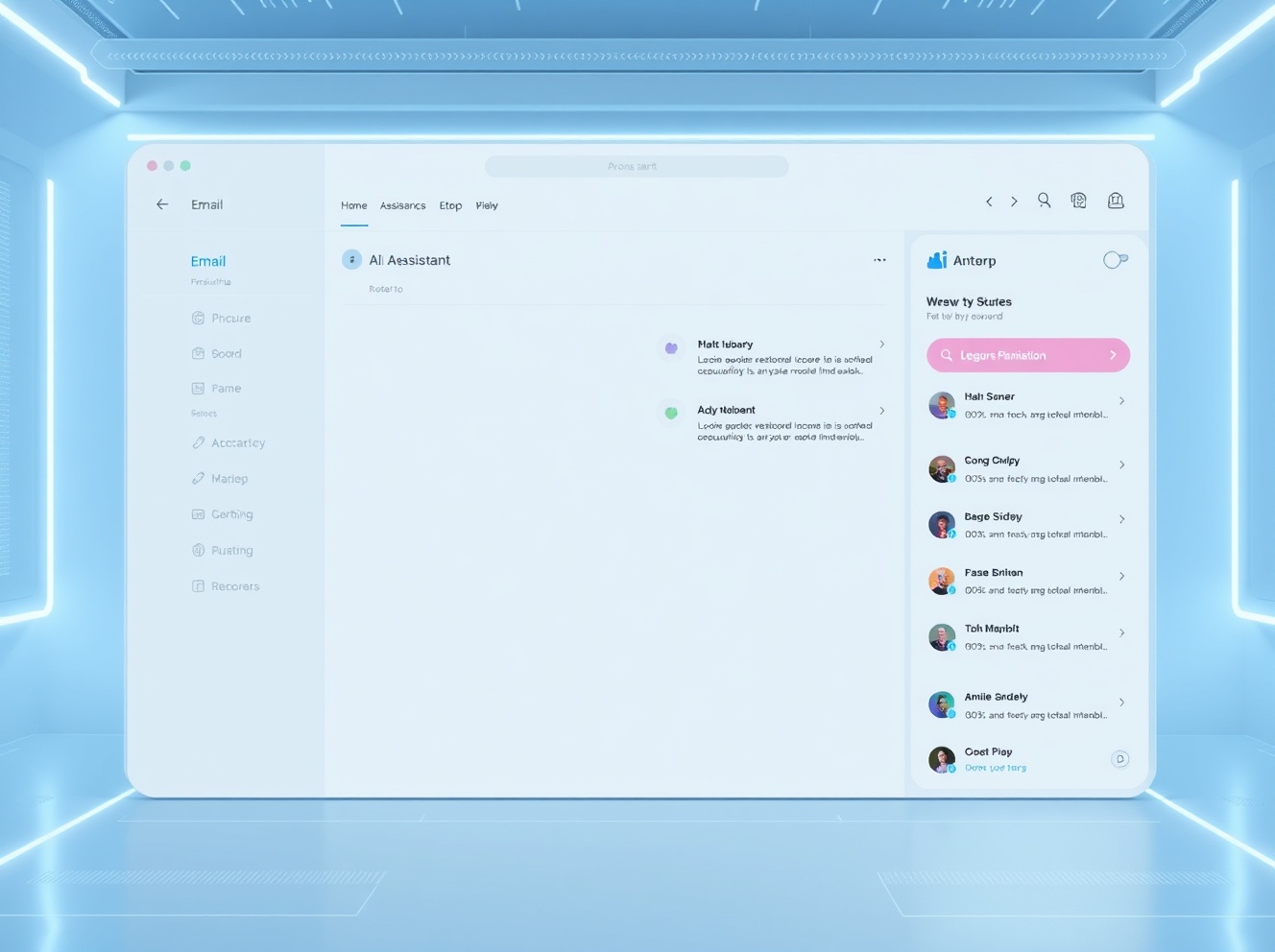Select the Home tab
The height and width of the screenshot is (952, 1275).
point(354,205)
